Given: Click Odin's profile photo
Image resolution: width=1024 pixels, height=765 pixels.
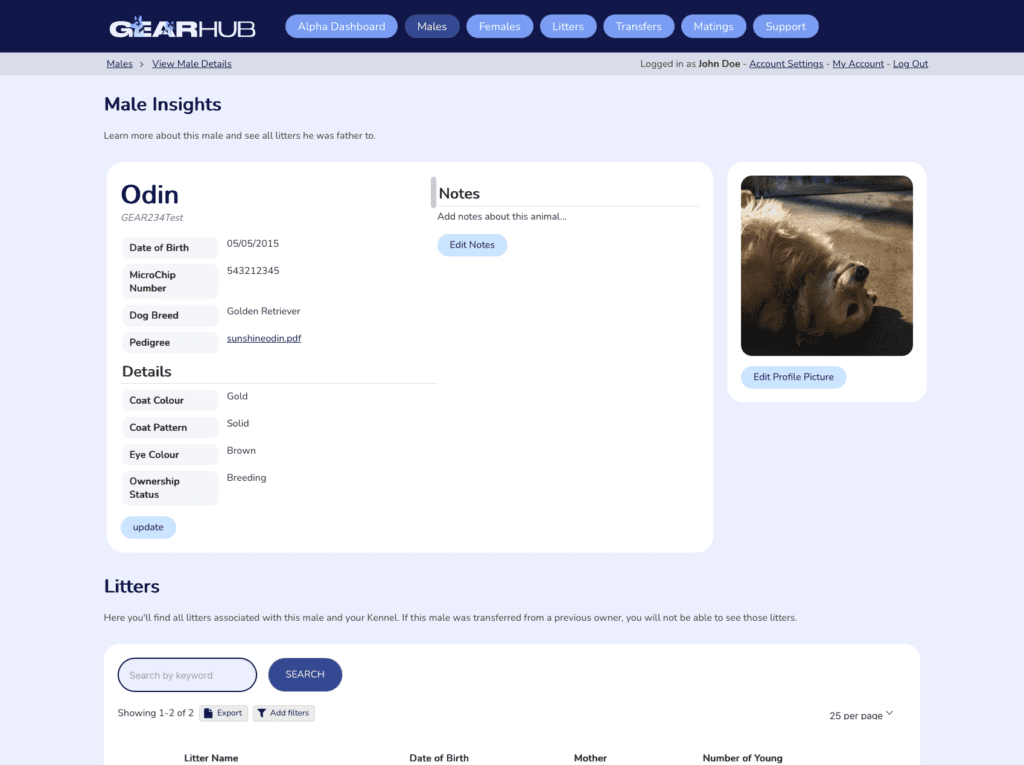Looking at the screenshot, I should click(827, 266).
